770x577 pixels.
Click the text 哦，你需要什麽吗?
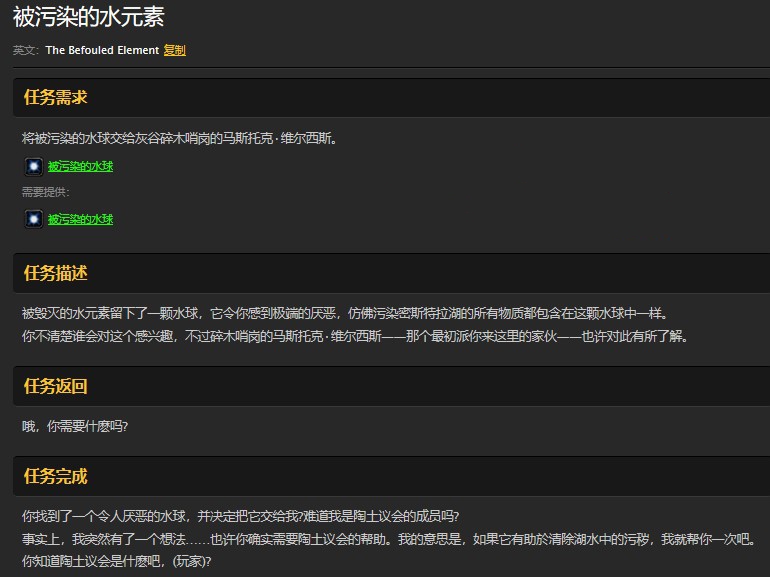pyautogui.click(x=75, y=426)
